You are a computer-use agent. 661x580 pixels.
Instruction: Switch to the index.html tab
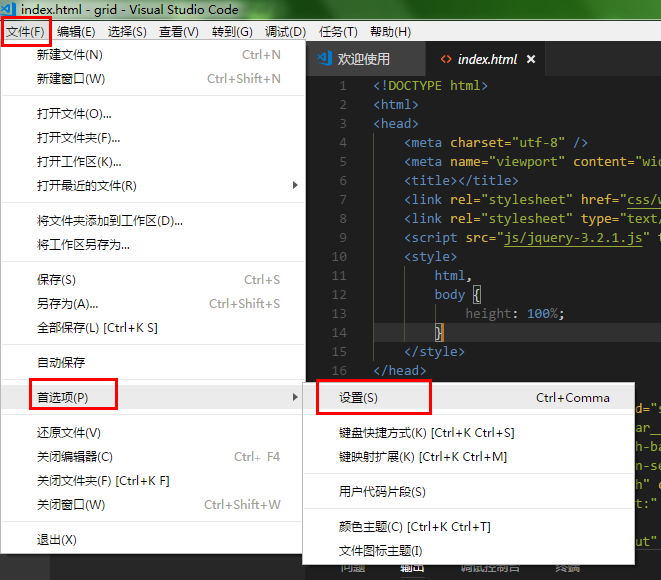pyautogui.click(x=487, y=59)
